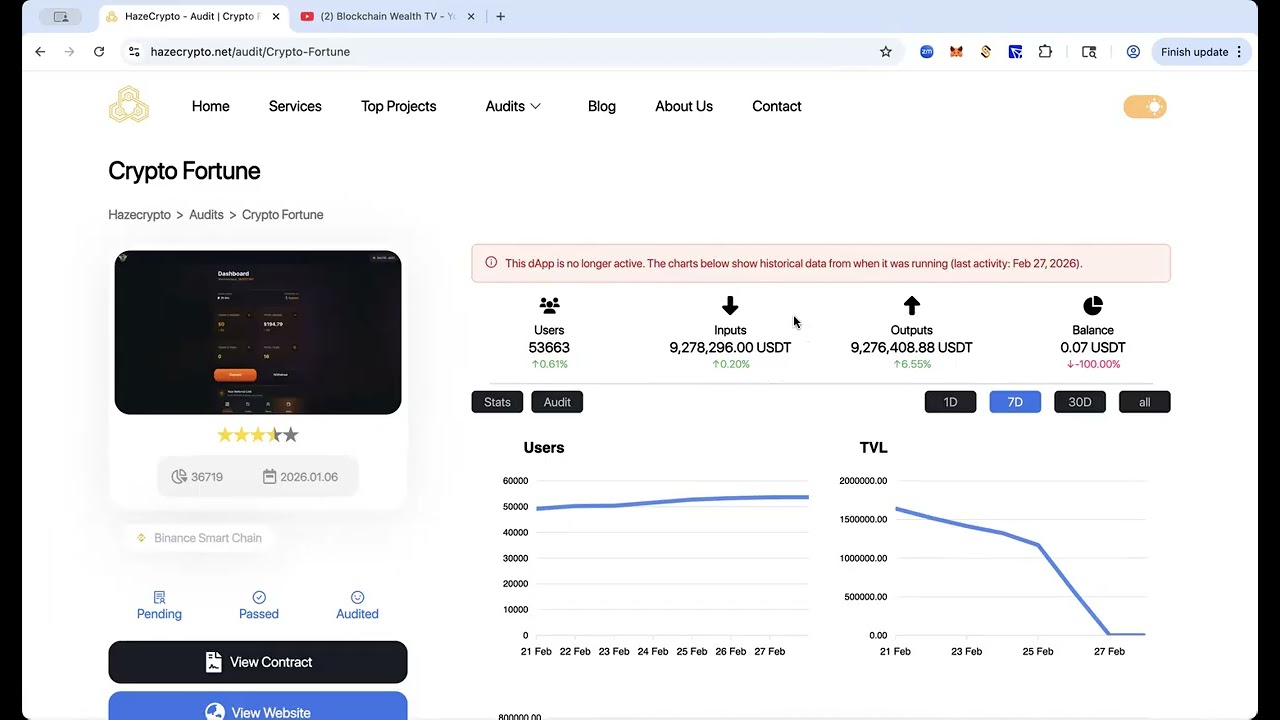Click the info icon in the inactive dApp alert
Viewport: 1280px width, 720px height.
(491, 263)
